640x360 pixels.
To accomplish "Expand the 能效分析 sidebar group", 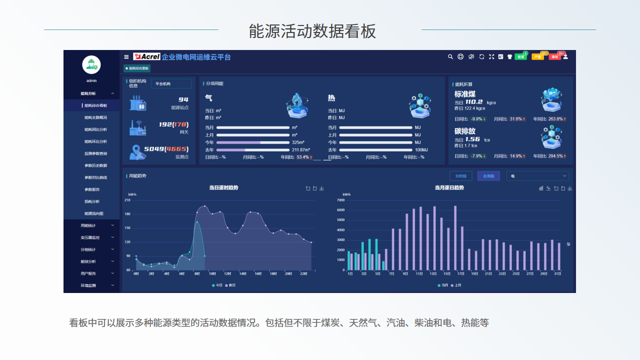I will tap(92, 261).
